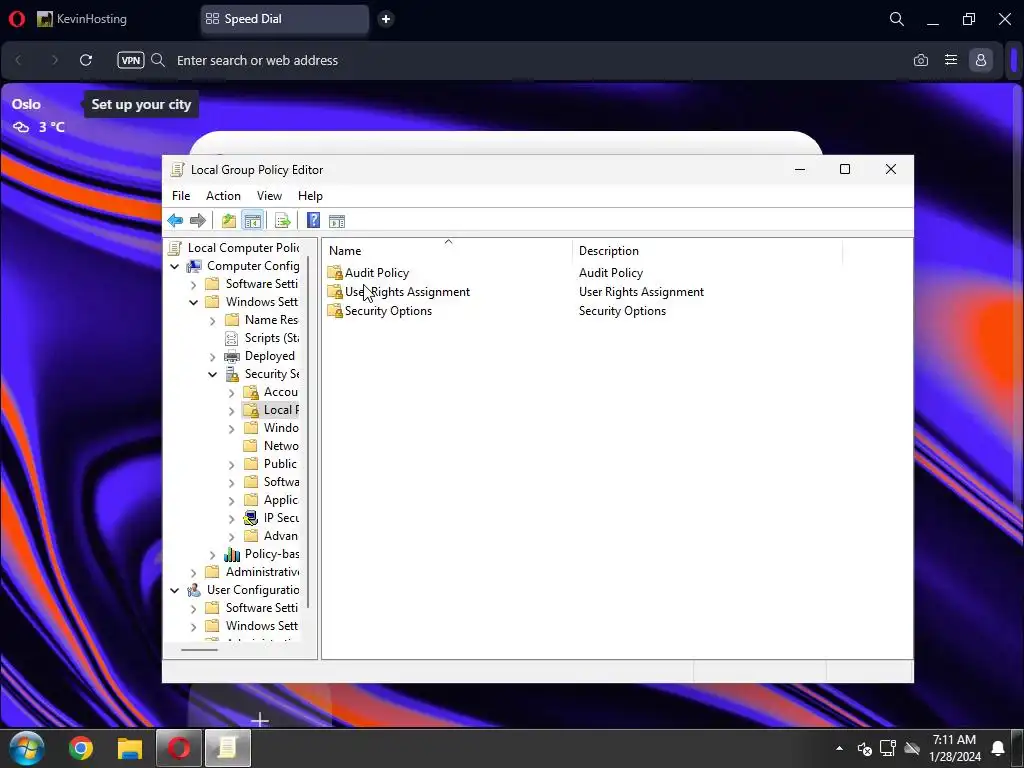1024x768 pixels.
Task: Click the Opera profile account icon
Action: click(981, 60)
